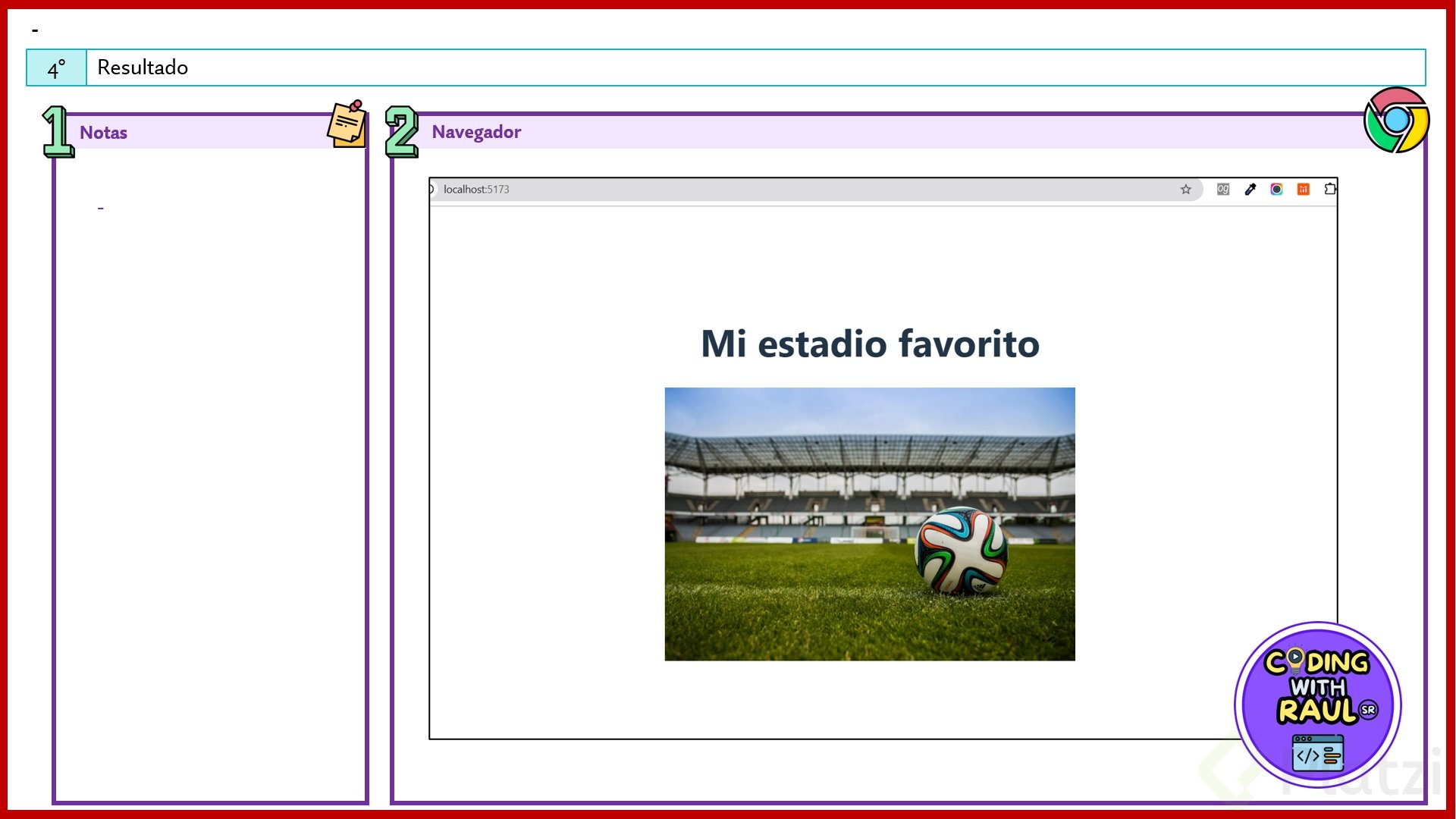The height and width of the screenshot is (819, 1456).
Task: Click the rainbow circle camera extension
Action: coord(1276,190)
